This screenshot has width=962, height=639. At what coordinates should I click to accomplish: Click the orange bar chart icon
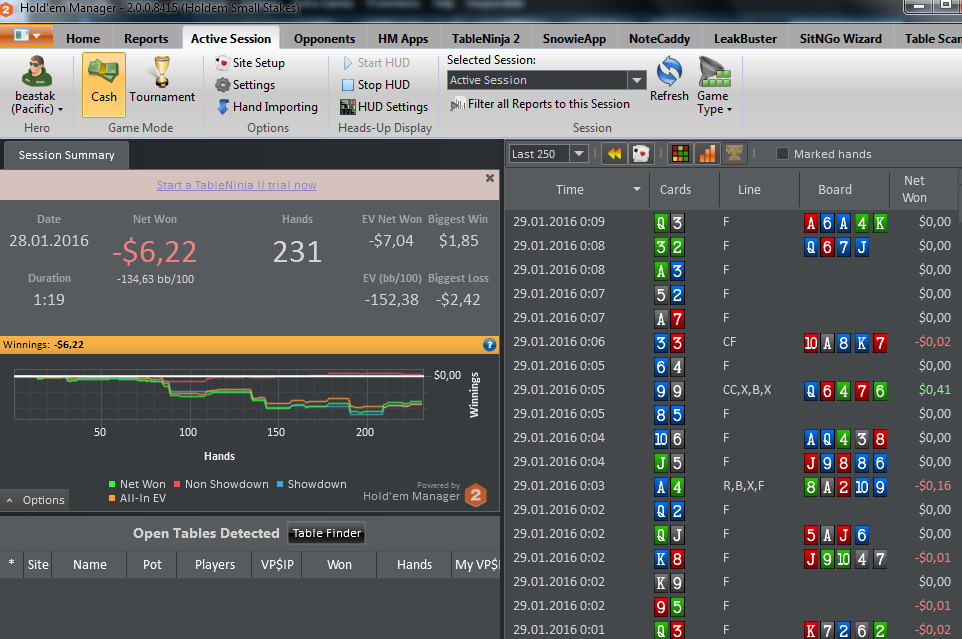point(707,153)
